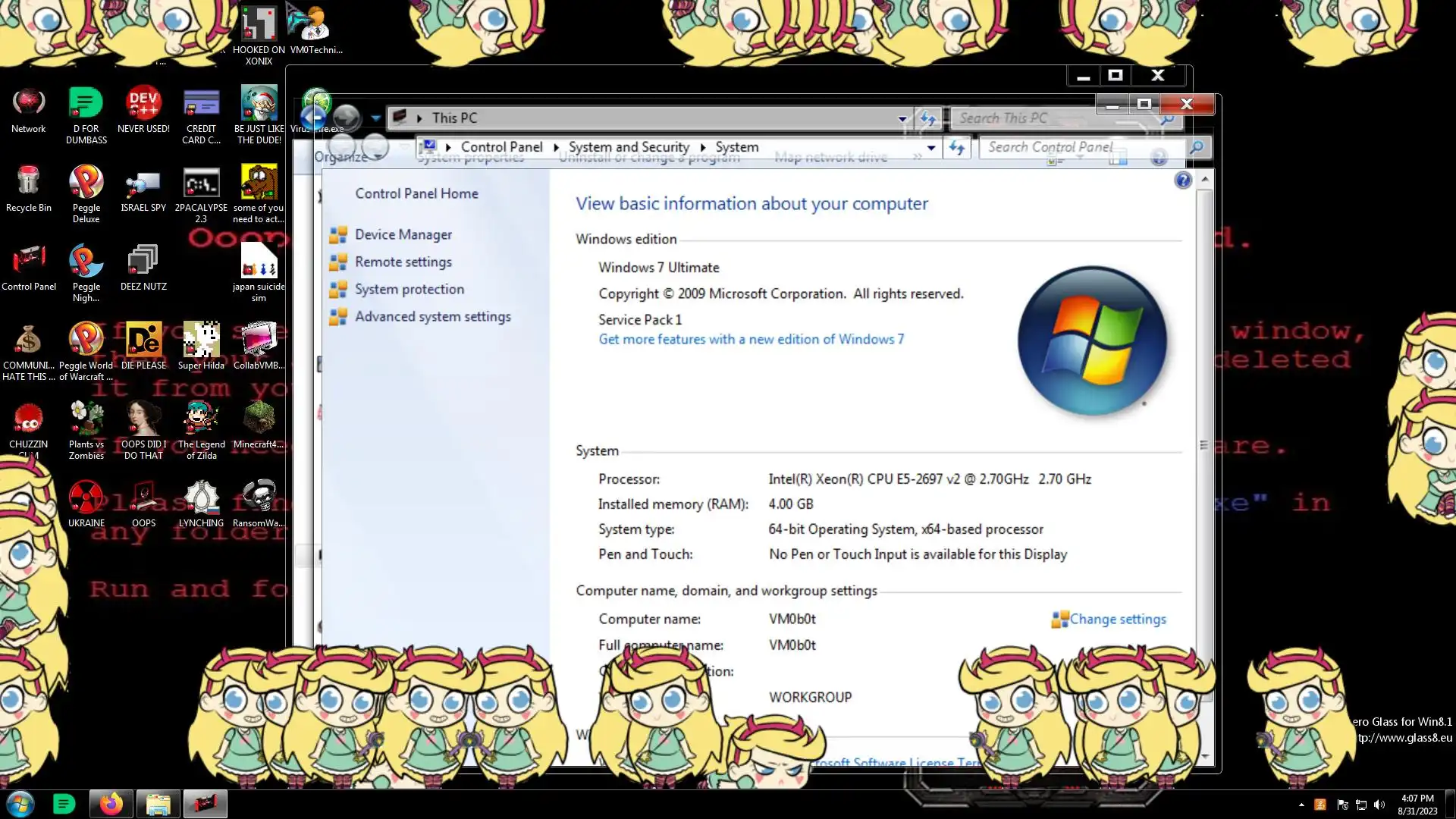Open File Explorer taskbar icon
This screenshot has width=1456, height=819.
pyautogui.click(x=158, y=804)
